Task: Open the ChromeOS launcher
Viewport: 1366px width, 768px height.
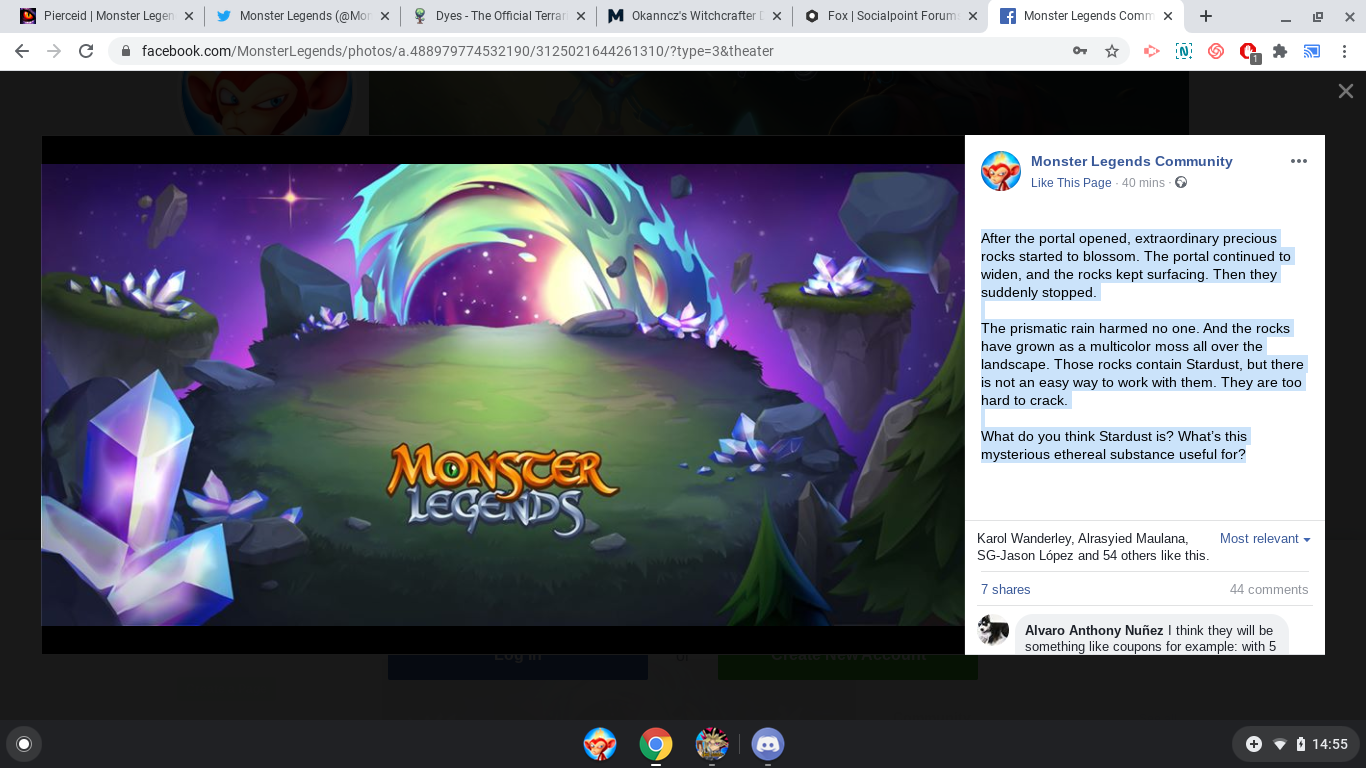Action: [x=24, y=744]
